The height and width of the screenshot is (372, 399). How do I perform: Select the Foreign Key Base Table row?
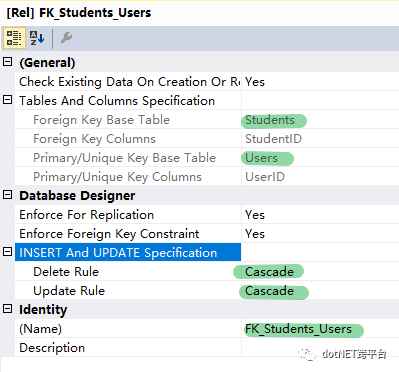[207, 119]
